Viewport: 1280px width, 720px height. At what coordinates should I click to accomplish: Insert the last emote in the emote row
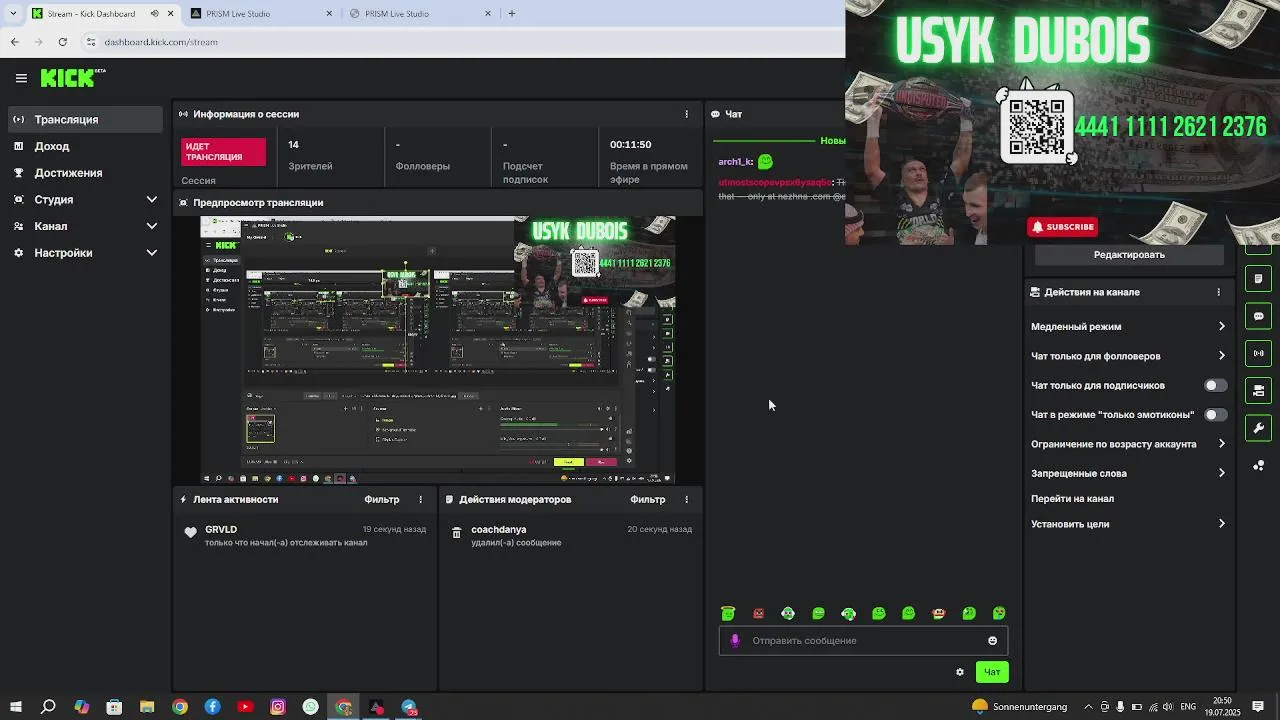pyautogui.click(x=999, y=614)
